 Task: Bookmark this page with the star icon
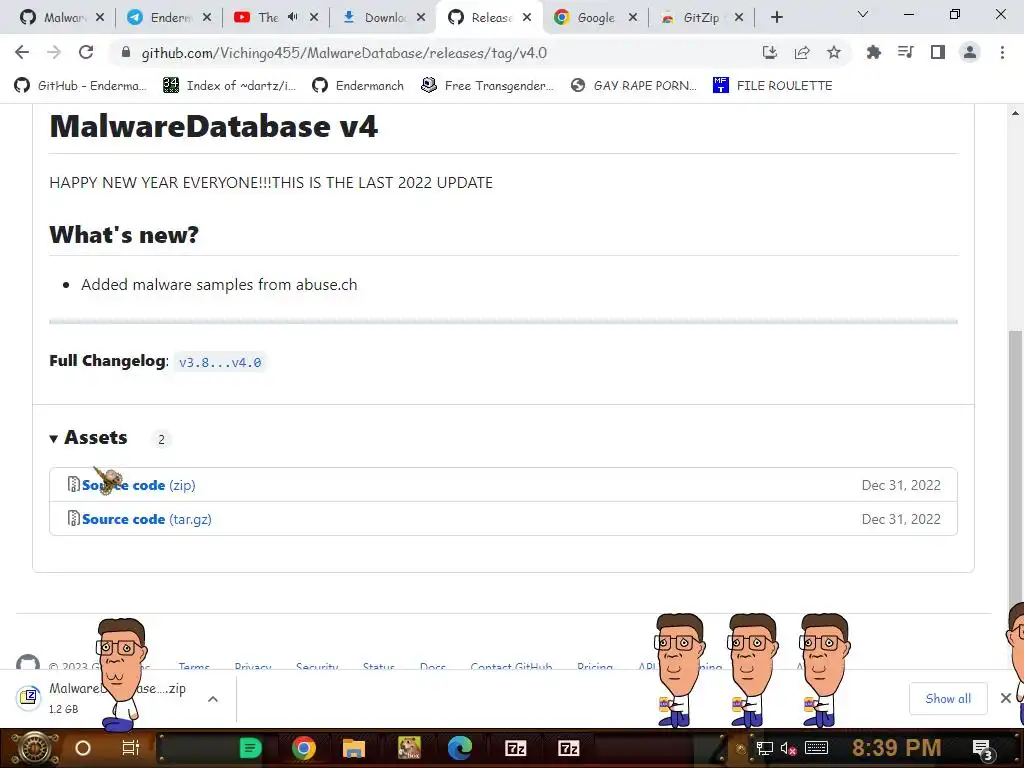[x=834, y=52]
